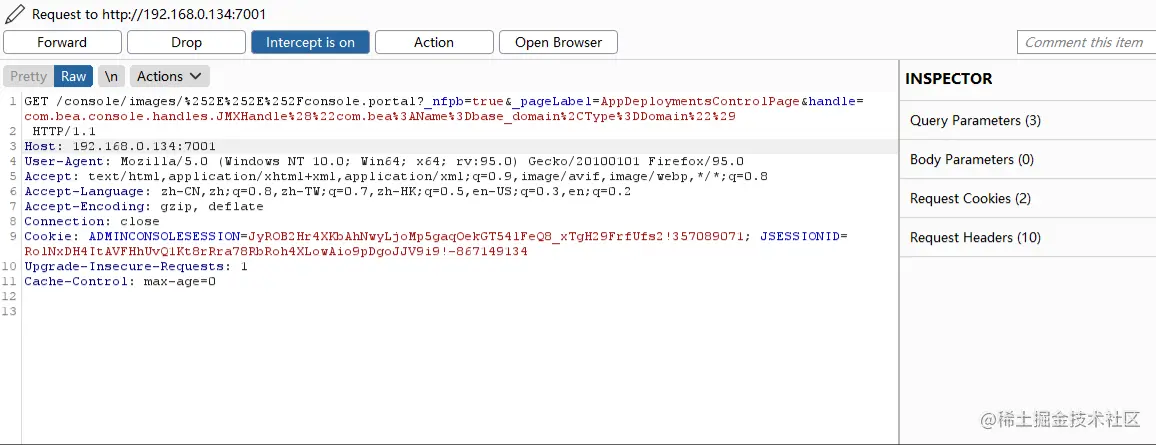Image resolution: width=1156 pixels, height=445 pixels.
Task: Click the Upgrade-Insecure-Requests: 1 line
Action: pyautogui.click(x=136, y=266)
